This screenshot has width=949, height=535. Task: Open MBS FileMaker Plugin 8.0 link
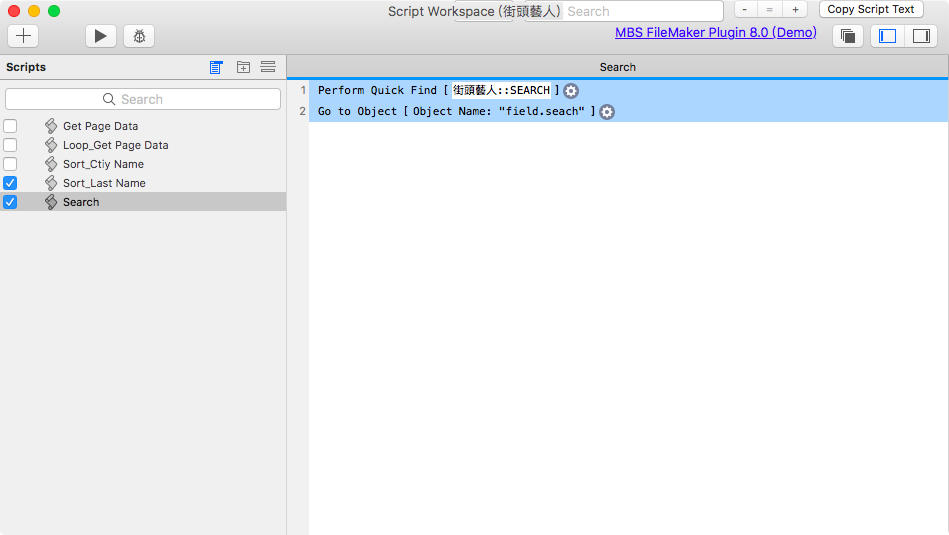pos(715,33)
